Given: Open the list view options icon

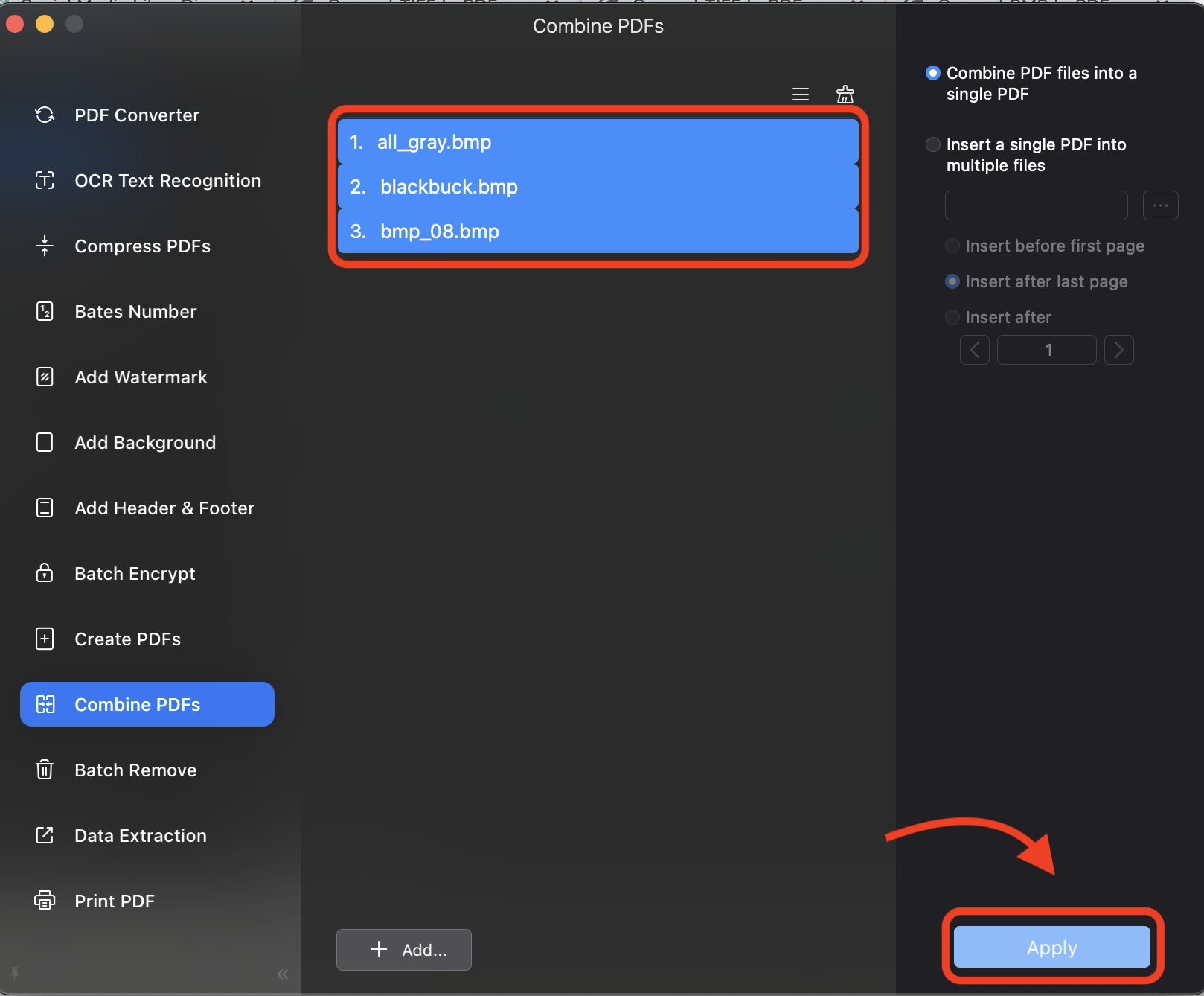Looking at the screenshot, I should tap(800, 95).
